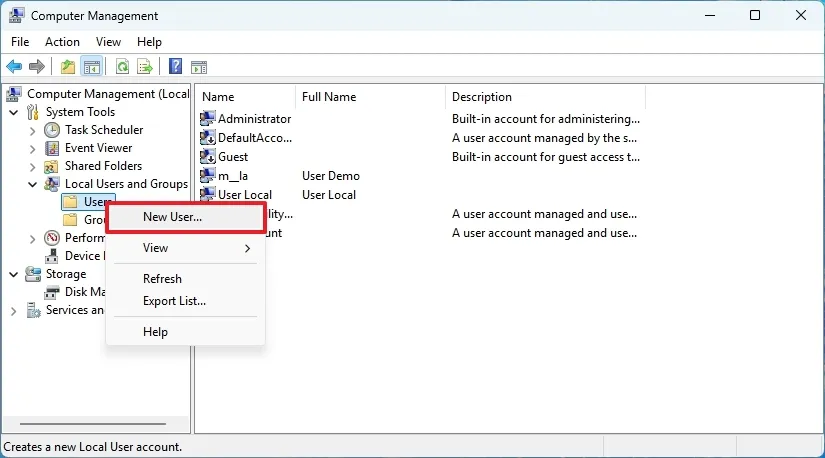The image size is (825, 458).
Task: Click the Services and Applications icon
Action: coord(34,311)
